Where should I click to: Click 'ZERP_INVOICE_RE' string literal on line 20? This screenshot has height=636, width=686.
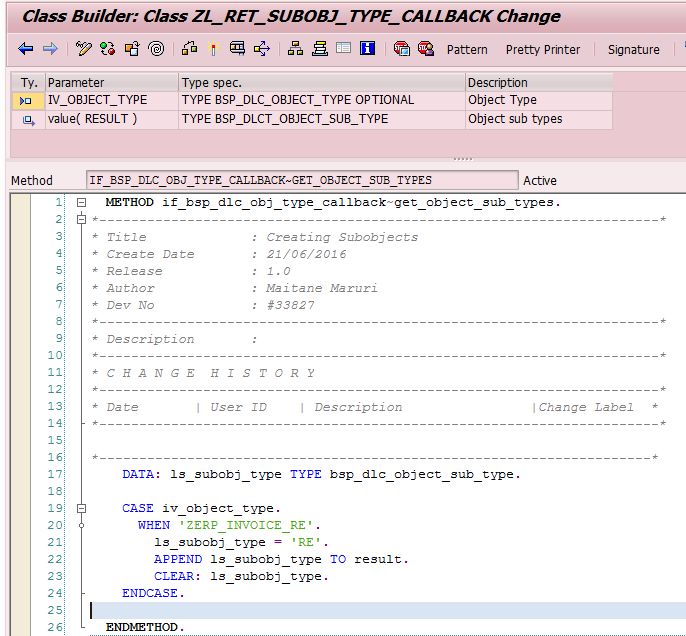point(246,525)
